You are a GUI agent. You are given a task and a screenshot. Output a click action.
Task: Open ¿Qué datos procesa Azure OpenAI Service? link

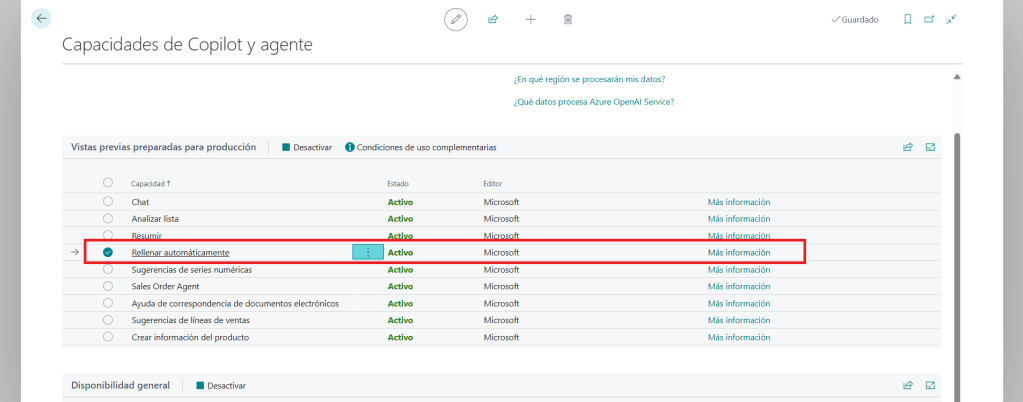point(593,102)
